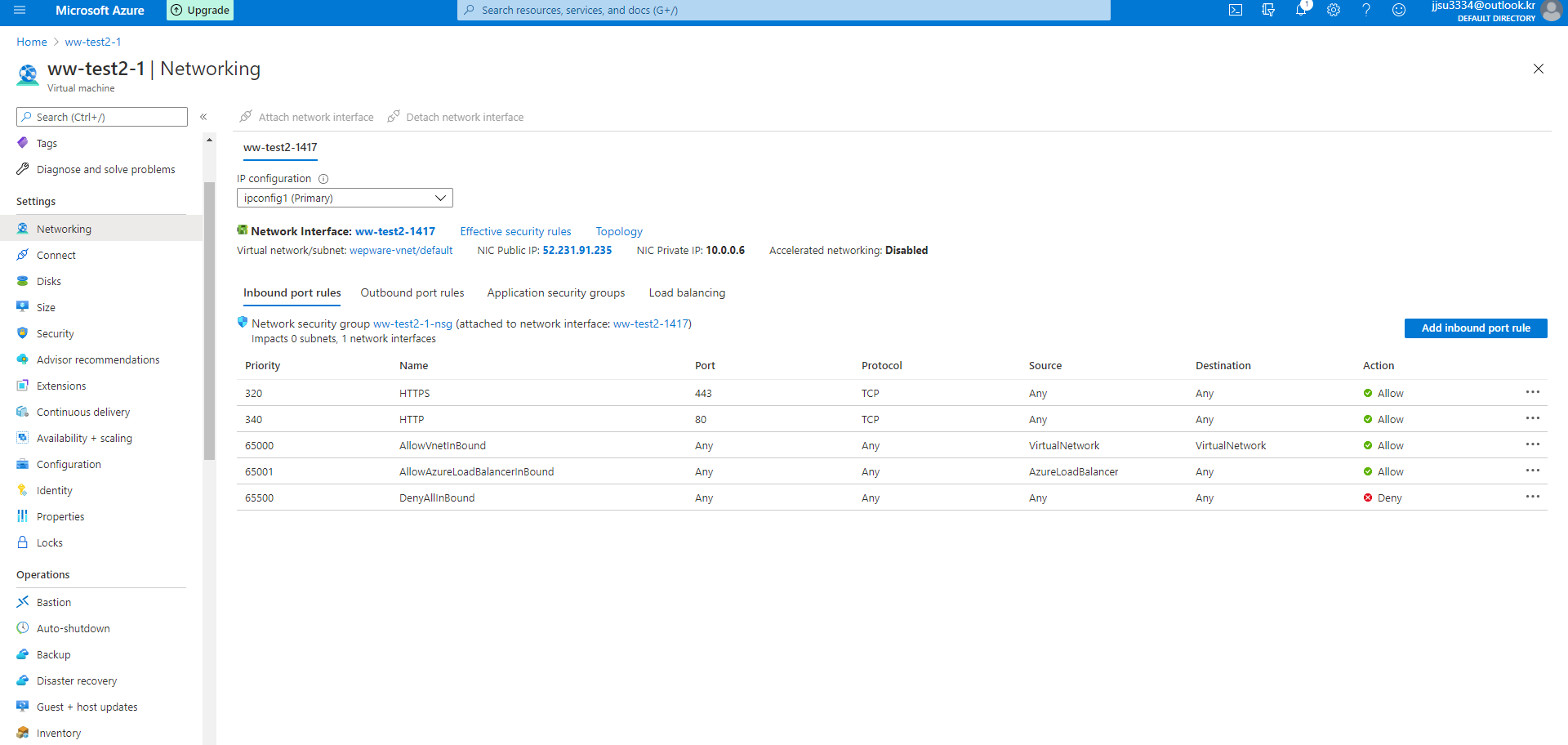The image size is (1568, 745).
Task: Open the ellipsis menu for HTTP rule
Action: point(1533,418)
